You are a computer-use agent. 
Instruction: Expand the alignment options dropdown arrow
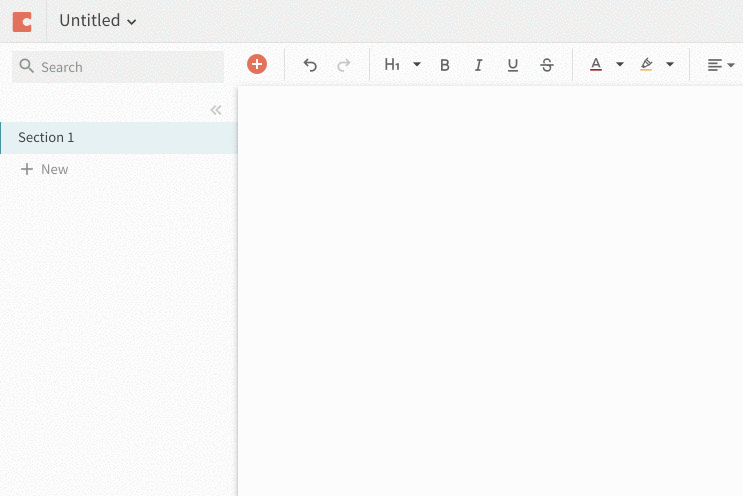[731, 65]
